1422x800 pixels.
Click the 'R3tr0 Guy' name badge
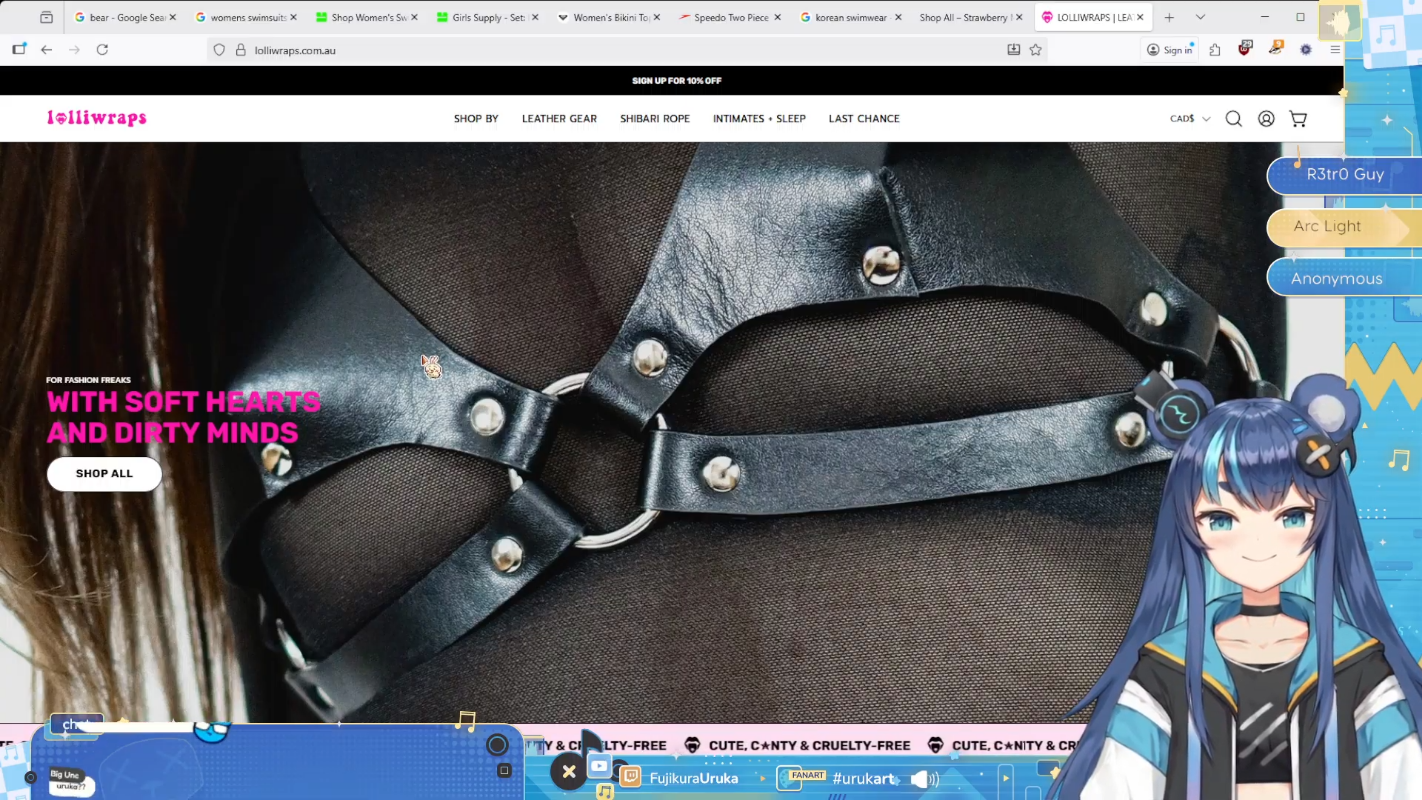[x=1344, y=175]
